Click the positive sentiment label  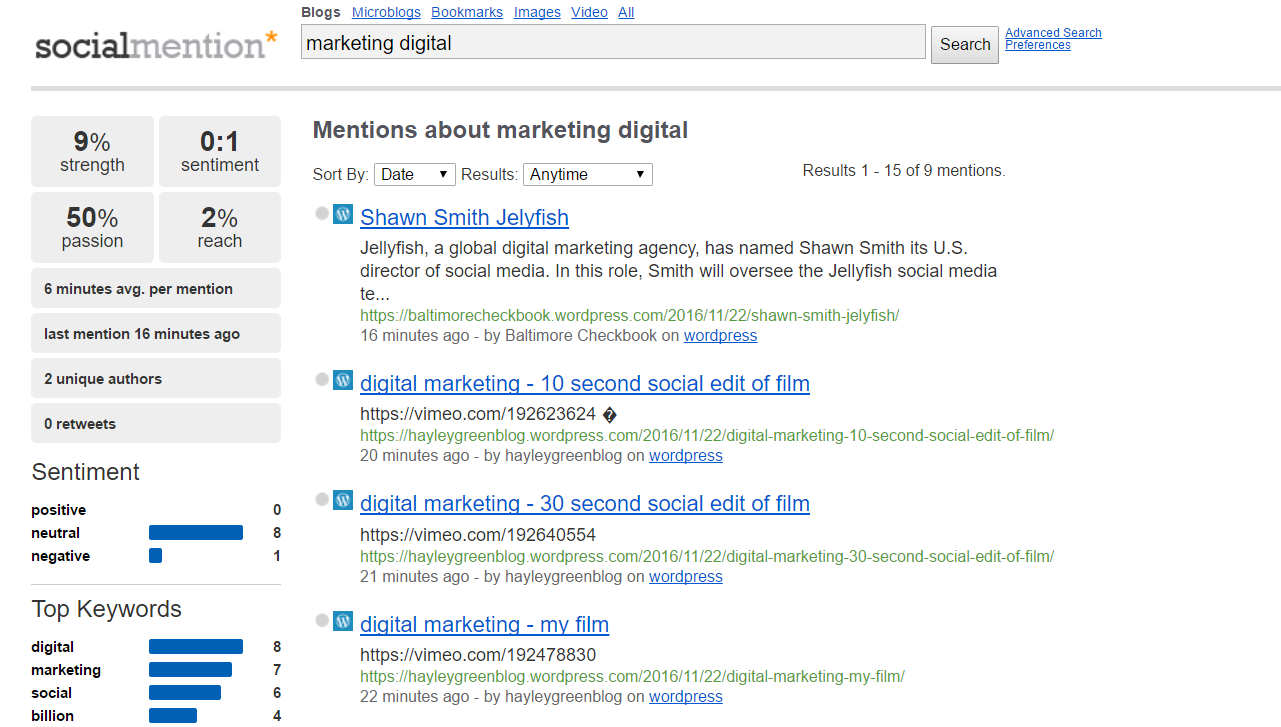coord(58,510)
